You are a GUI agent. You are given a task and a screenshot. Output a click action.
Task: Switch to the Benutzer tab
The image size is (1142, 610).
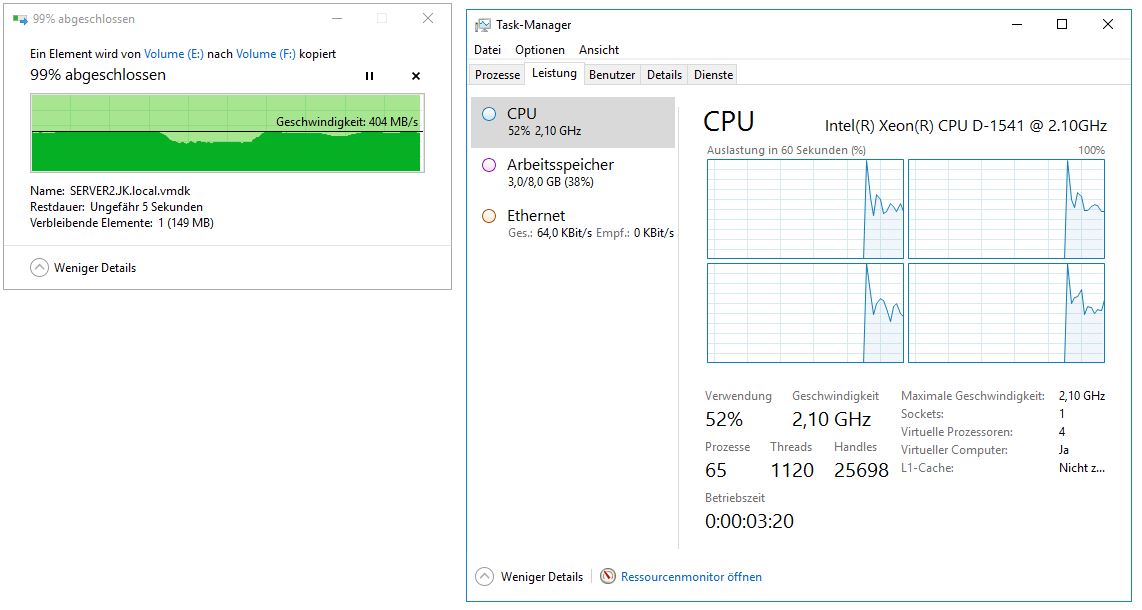point(612,75)
